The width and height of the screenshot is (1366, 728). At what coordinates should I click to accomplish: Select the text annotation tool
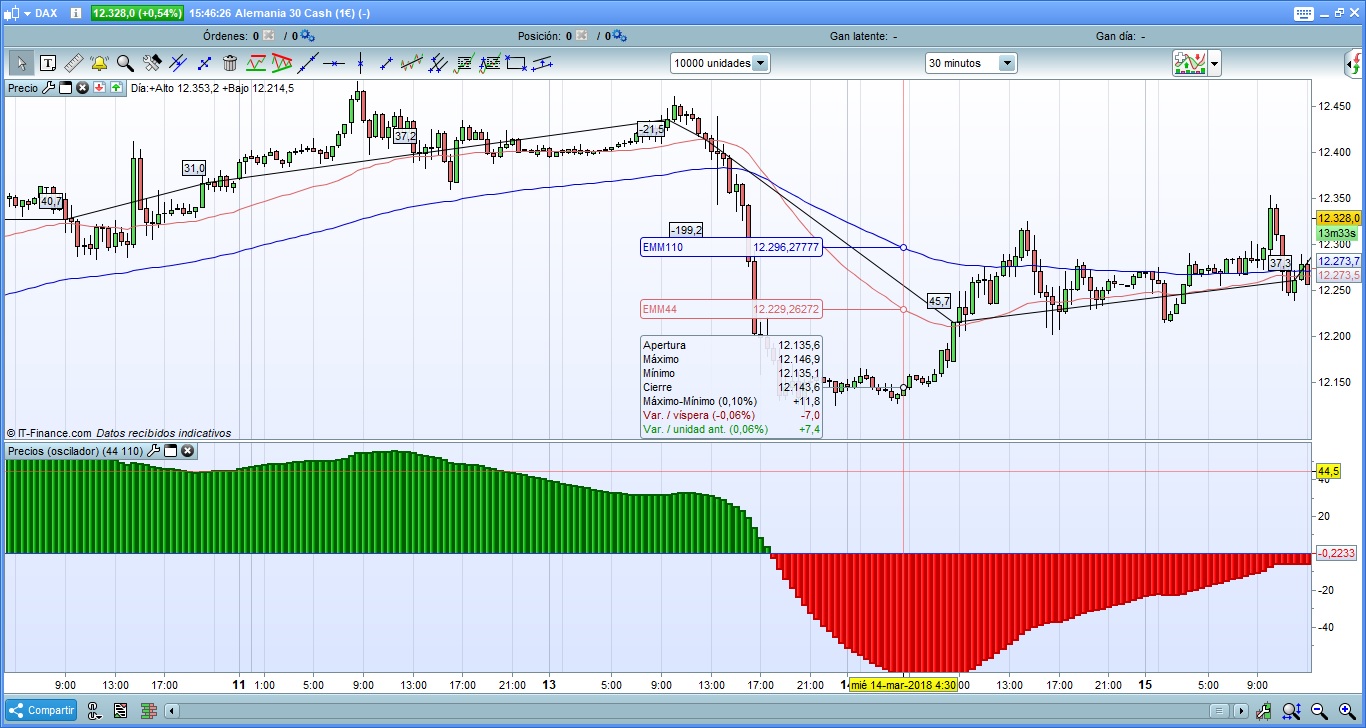click(x=48, y=63)
